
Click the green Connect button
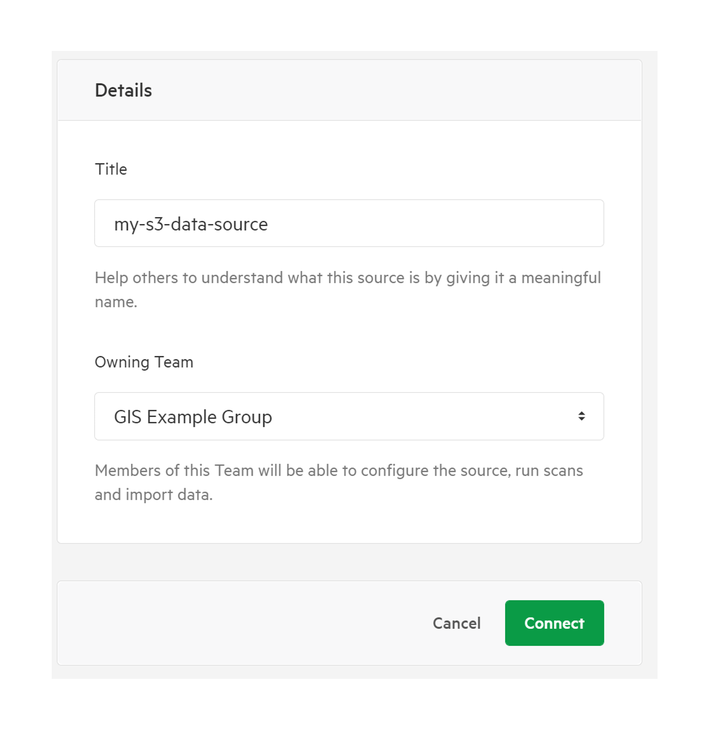pos(554,623)
